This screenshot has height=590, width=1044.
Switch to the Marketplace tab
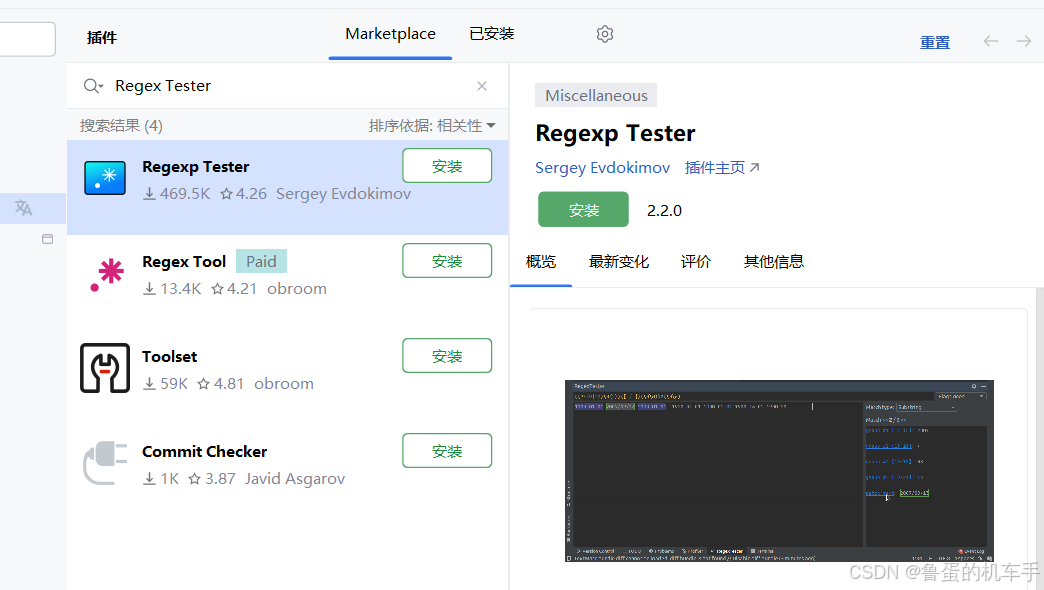pyautogui.click(x=390, y=34)
